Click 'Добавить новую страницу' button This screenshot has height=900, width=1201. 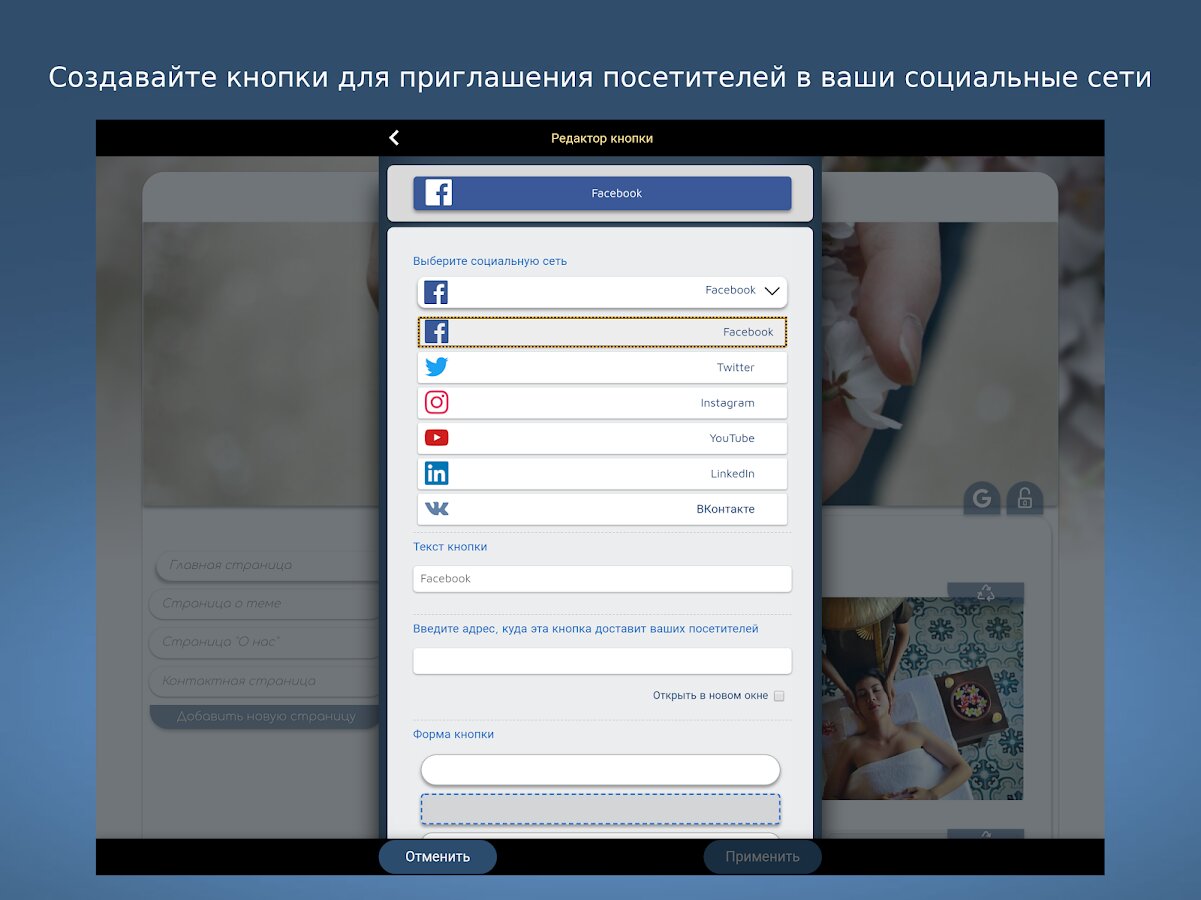pyautogui.click(x=265, y=717)
